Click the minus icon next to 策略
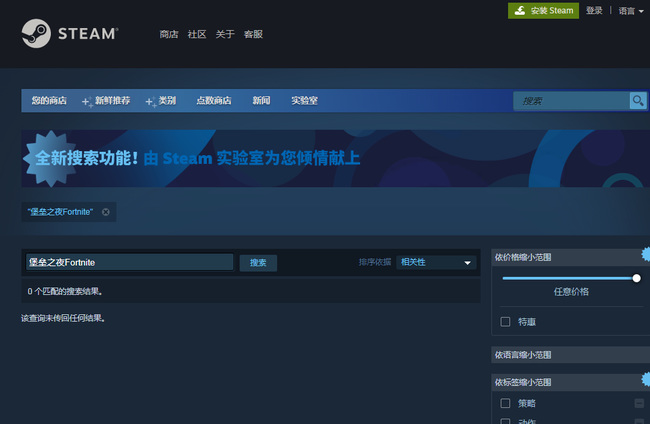Image resolution: width=650 pixels, height=424 pixels. pos(639,403)
